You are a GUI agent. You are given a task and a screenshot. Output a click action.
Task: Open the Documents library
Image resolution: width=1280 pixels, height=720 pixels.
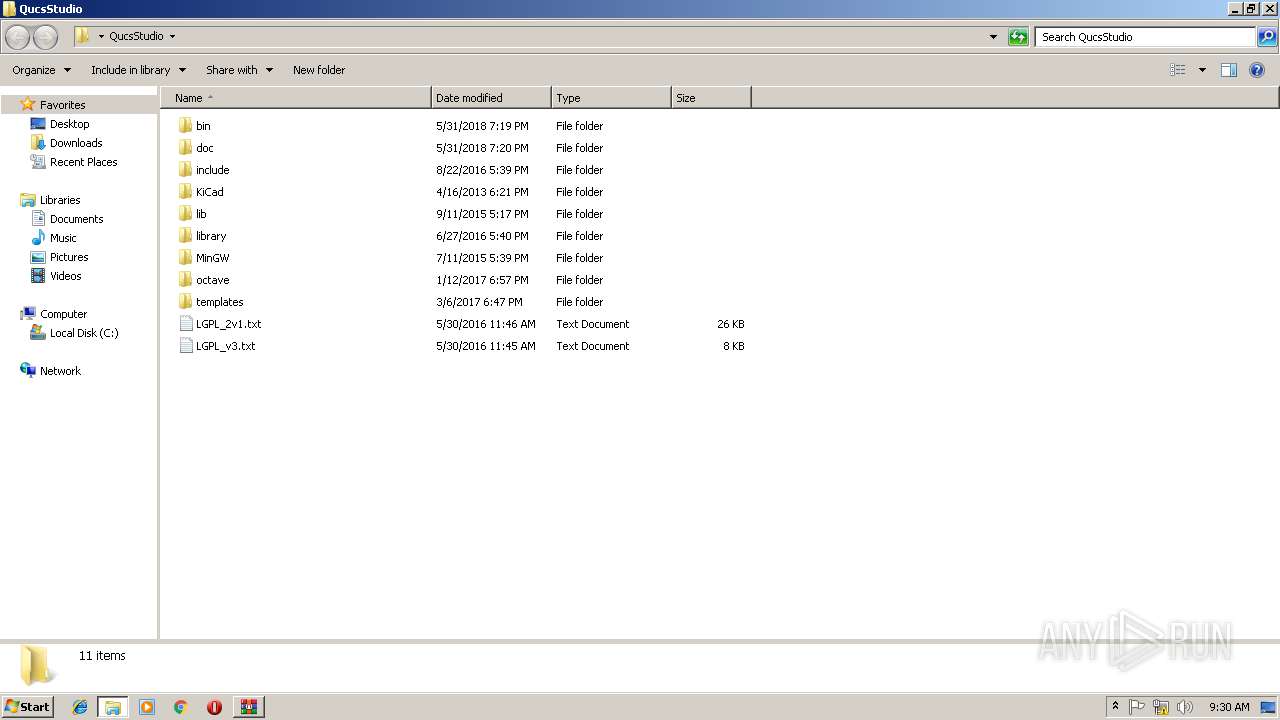(76, 219)
